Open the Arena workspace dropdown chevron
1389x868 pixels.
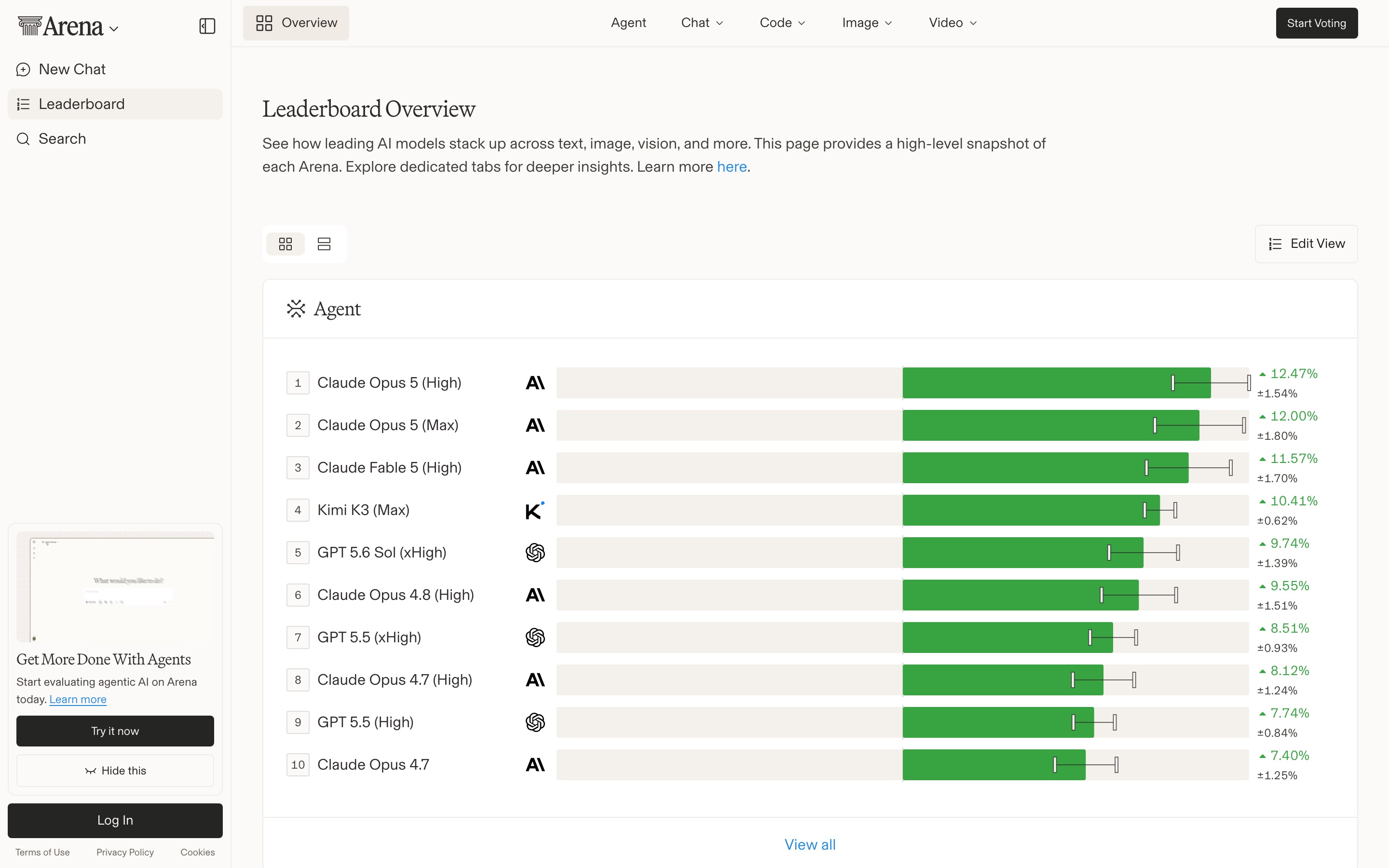tap(114, 29)
